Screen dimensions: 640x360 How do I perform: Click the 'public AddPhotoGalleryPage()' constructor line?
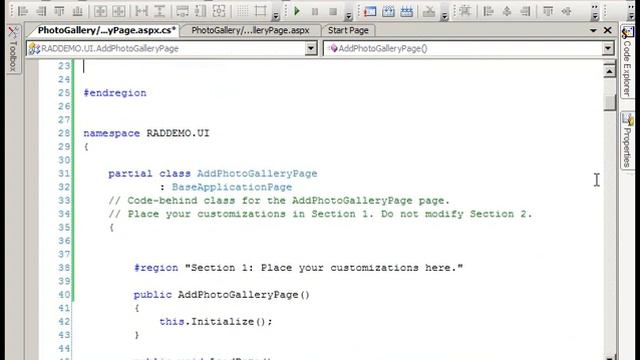222,295
